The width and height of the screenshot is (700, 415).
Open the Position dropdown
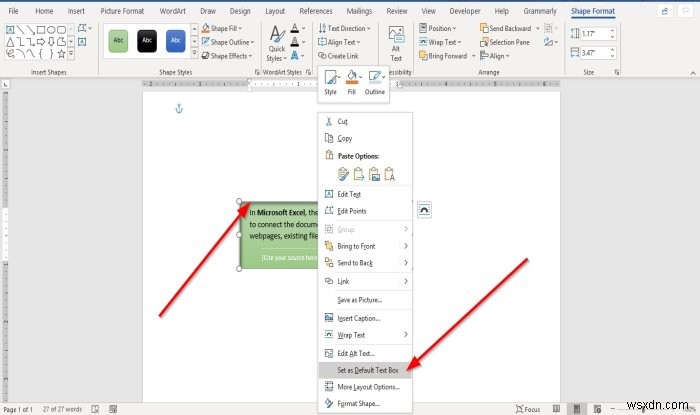438,28
